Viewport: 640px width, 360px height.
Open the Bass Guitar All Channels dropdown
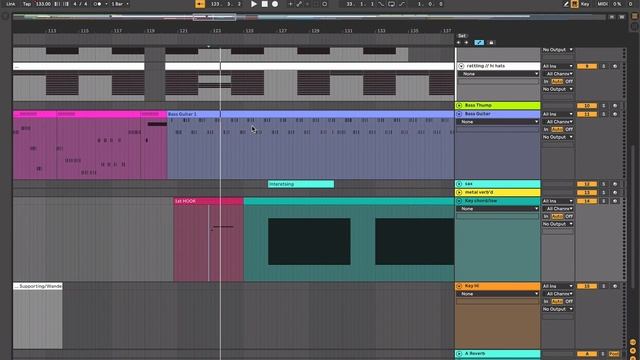click(558, 122)
